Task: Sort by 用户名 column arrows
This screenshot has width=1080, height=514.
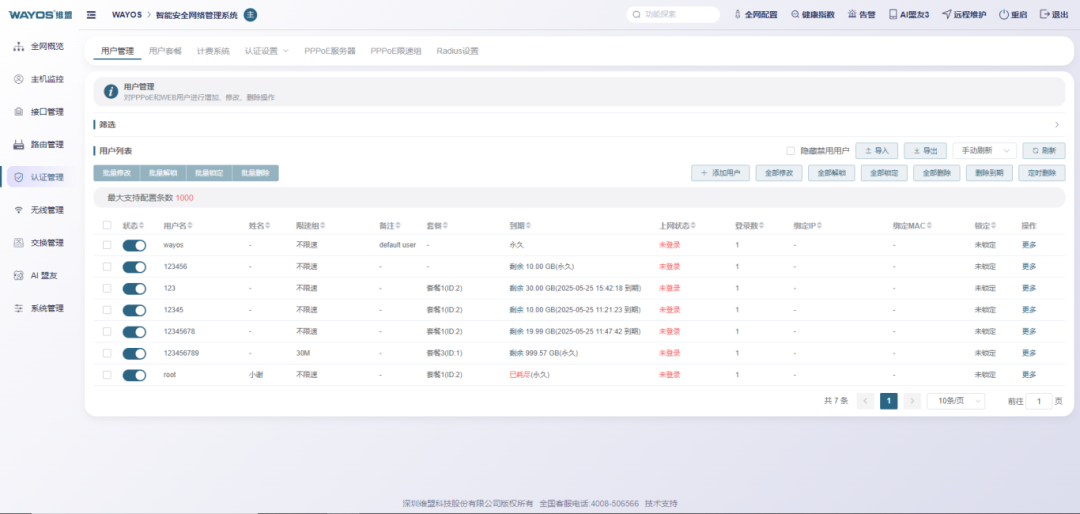Action: pyautogui.click(x=191, y=225)
